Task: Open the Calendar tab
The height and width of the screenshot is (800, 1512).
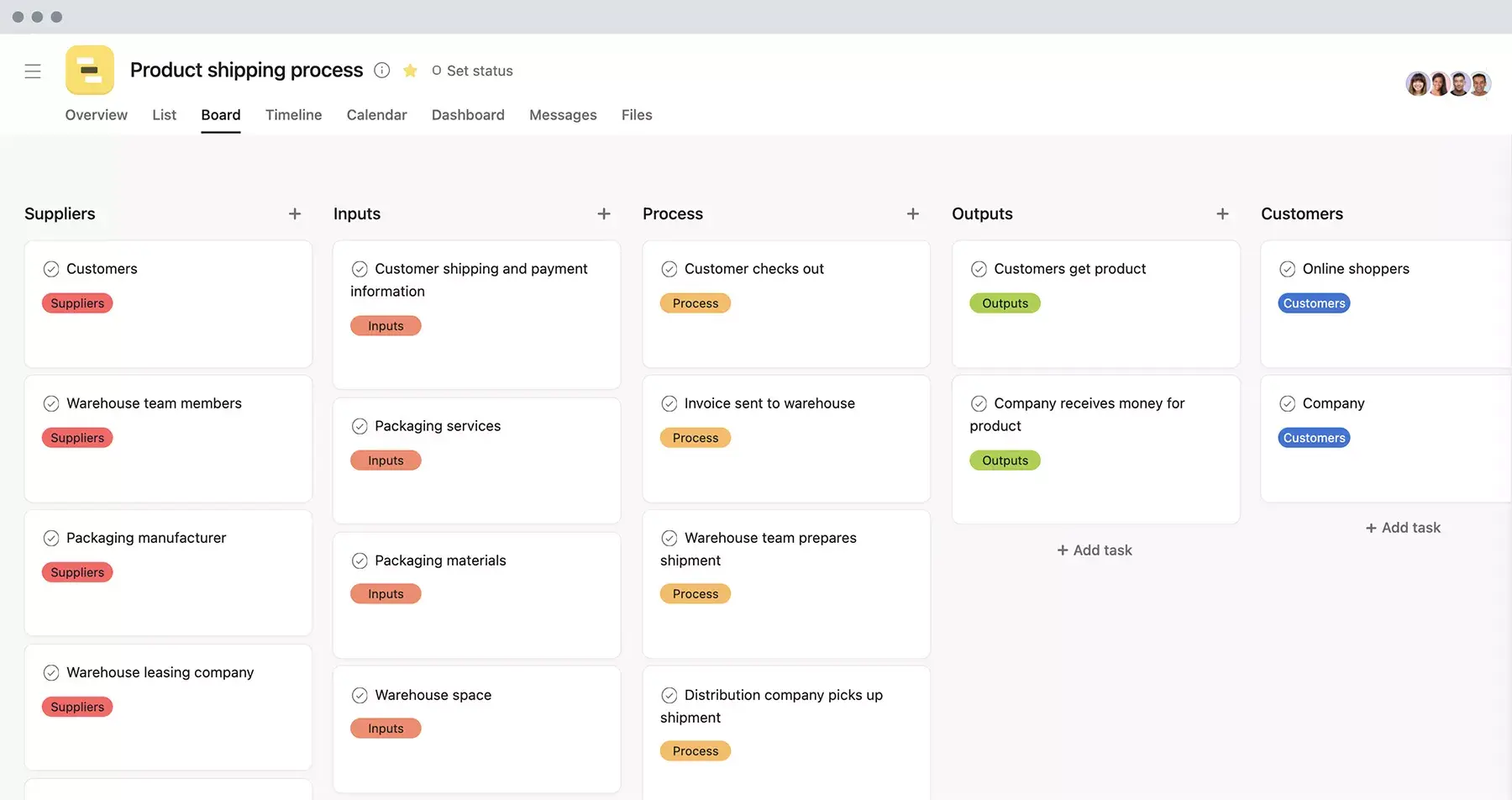Action: 376,115
